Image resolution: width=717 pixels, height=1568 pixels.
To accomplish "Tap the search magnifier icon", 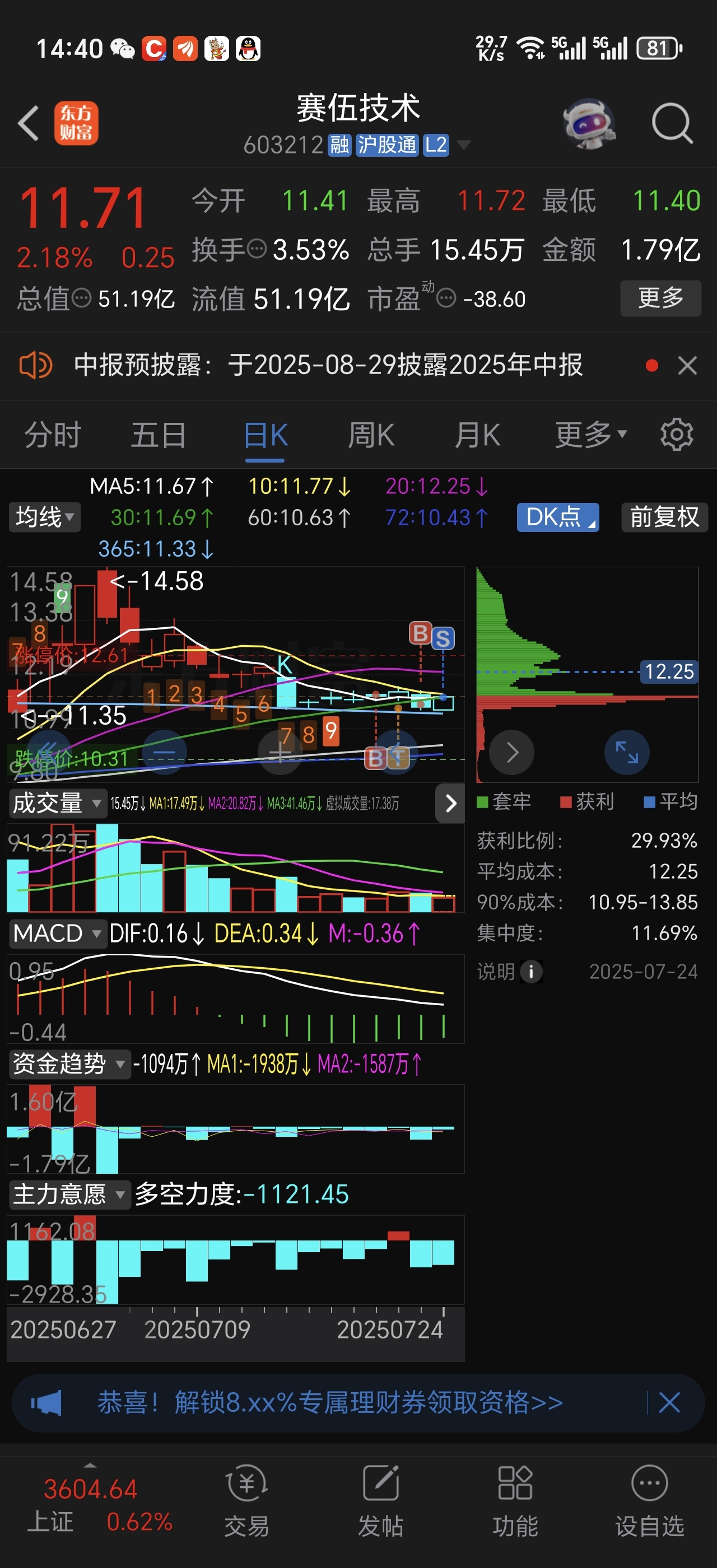I will pyautogui.click(x=672, y=124).
